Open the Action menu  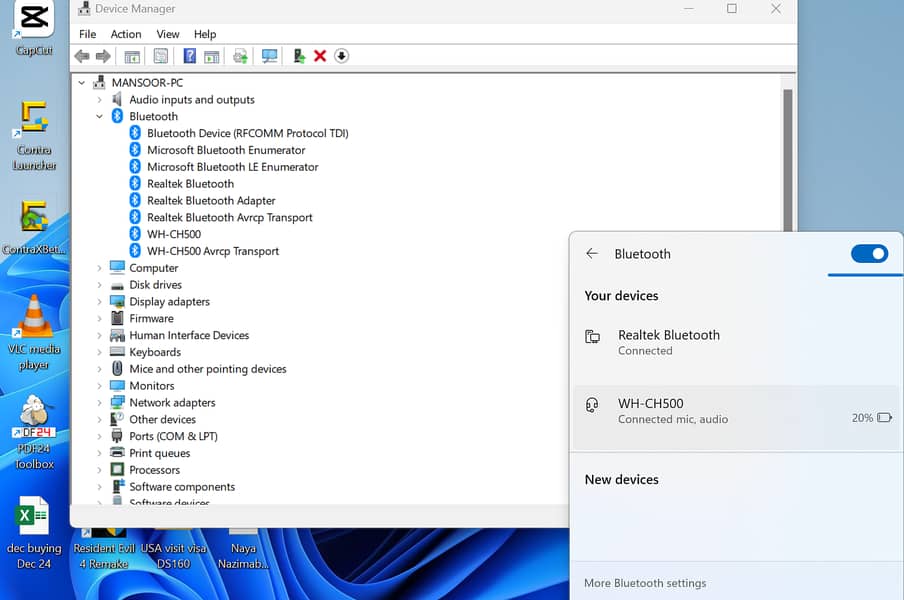pyautogui.click(x=126, y=34)
